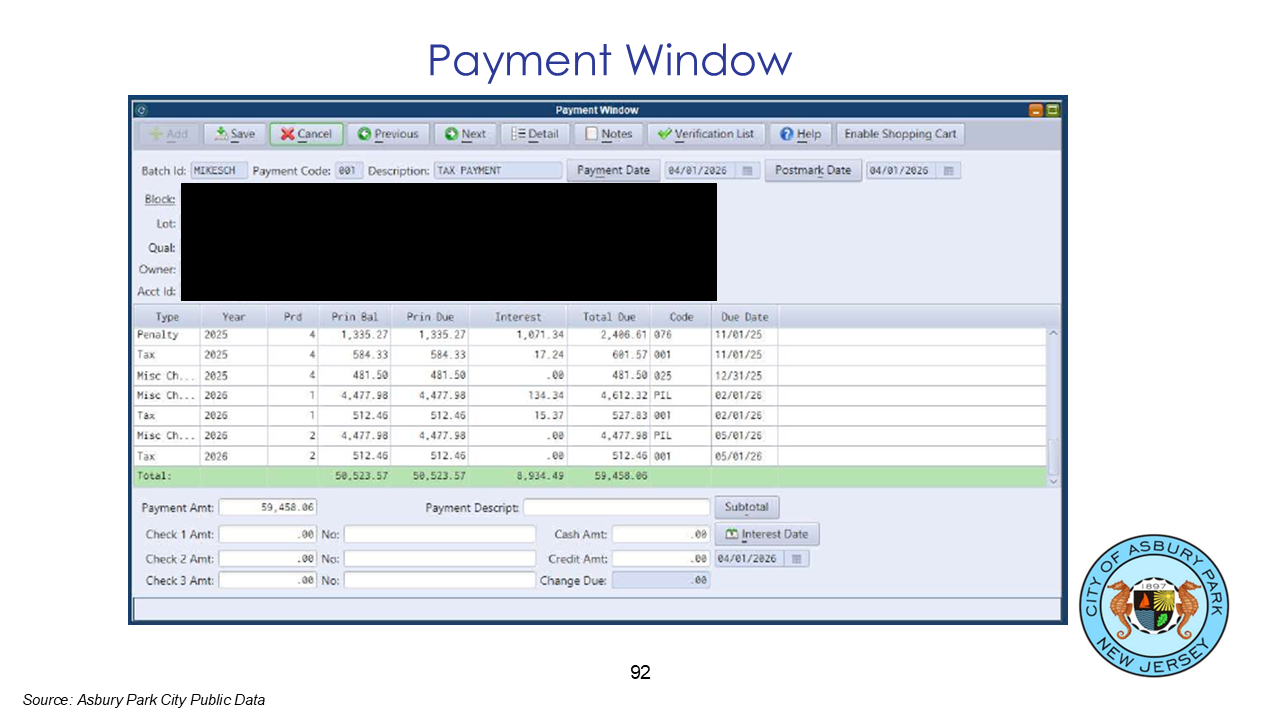
Task: Click the Payment Amt field
Action: [x=268, y=508]
